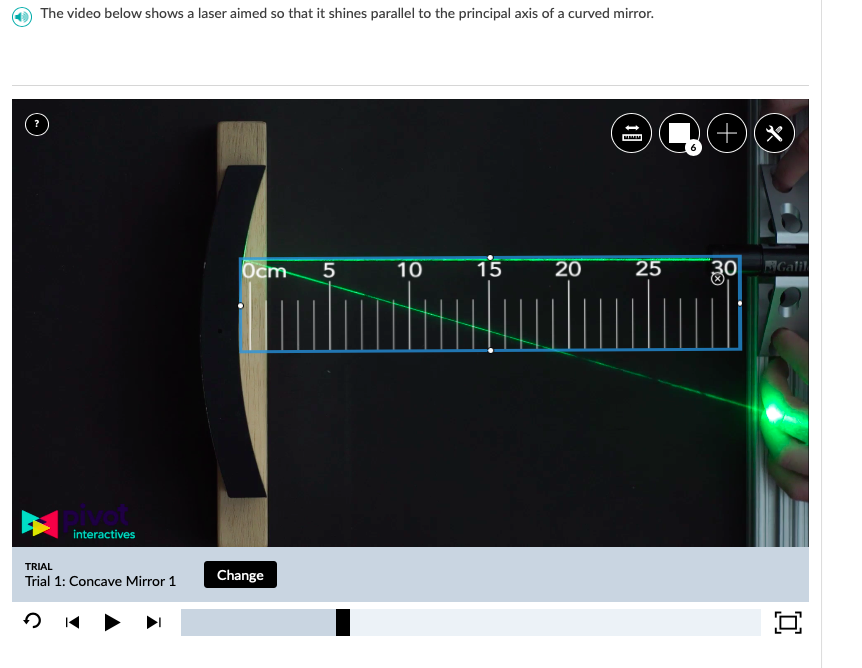Select the Trial 1: Concave Mirror 1 label
The height and width of the screenshot is (668, 862).
pyautogui.click(x=99, y=580)
